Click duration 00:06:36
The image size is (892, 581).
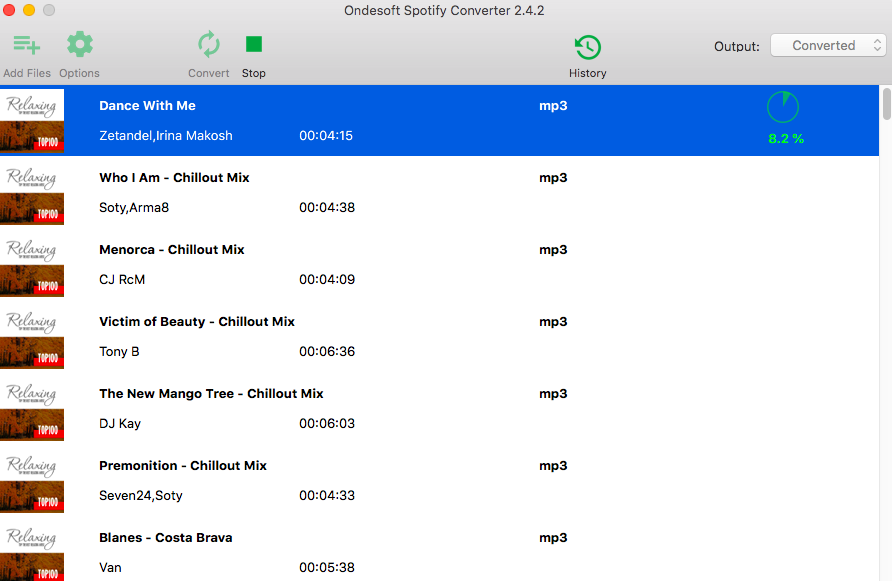[x=327, y=352]
